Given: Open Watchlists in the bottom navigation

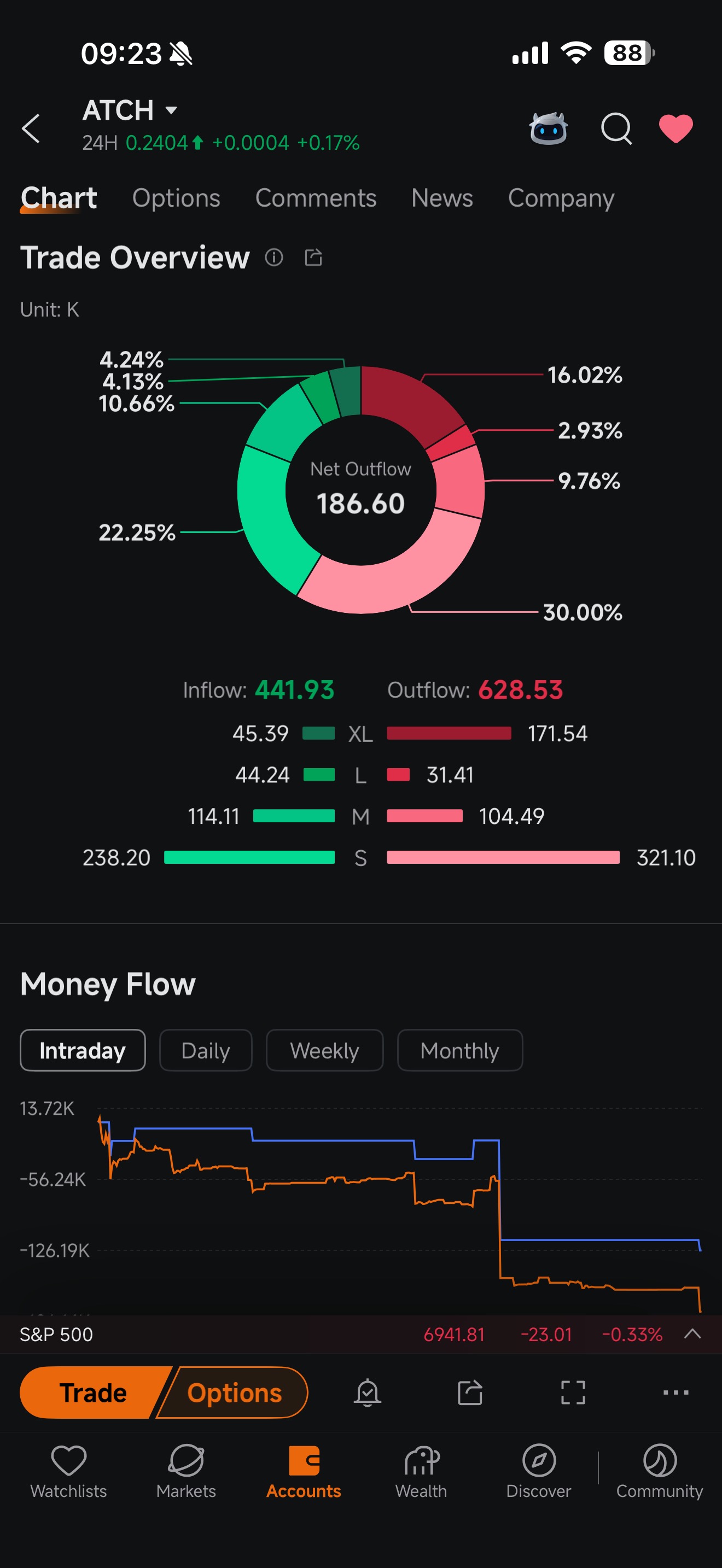Looking at the screenshot, I should point(69,1472).
